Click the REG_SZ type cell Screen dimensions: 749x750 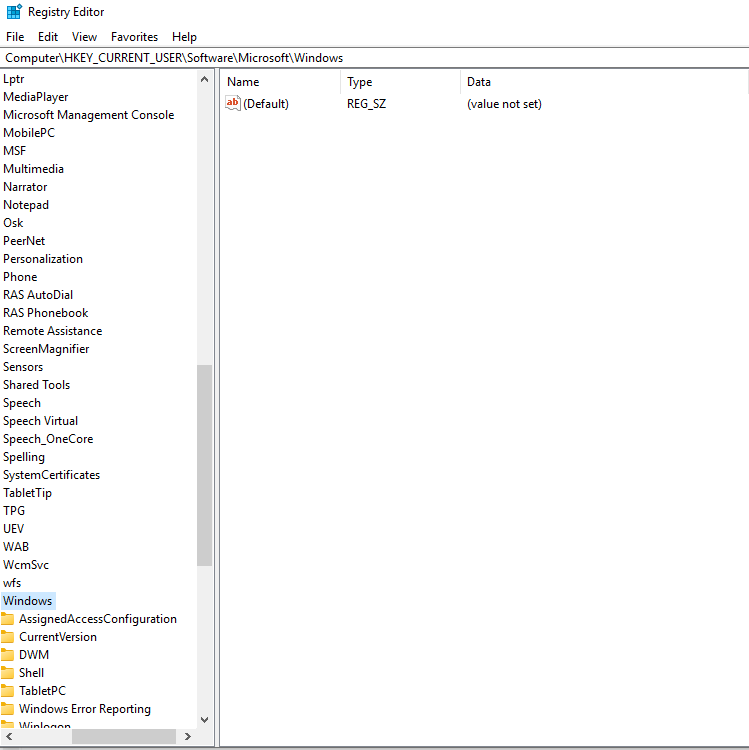click(366, 104)
